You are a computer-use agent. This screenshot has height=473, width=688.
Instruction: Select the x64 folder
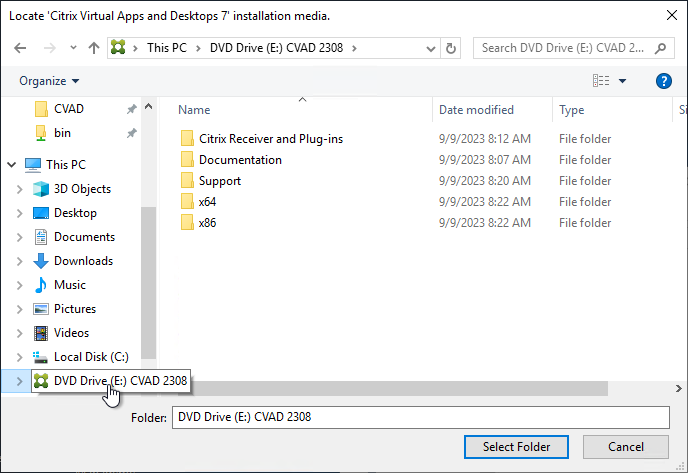[207, 202]
